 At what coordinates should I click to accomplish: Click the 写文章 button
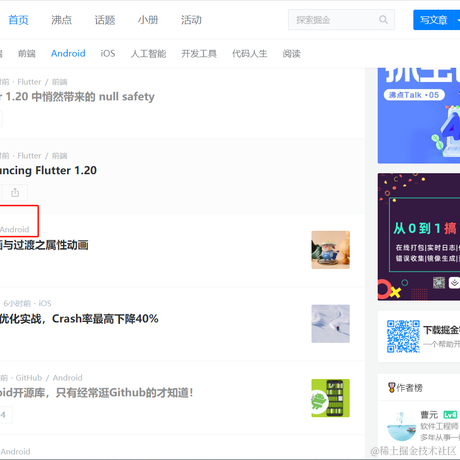pos(433,20)
